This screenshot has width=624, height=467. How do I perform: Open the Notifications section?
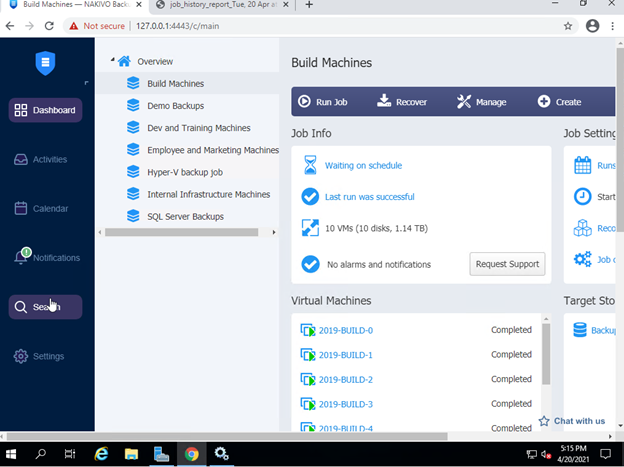coord(47,257)
